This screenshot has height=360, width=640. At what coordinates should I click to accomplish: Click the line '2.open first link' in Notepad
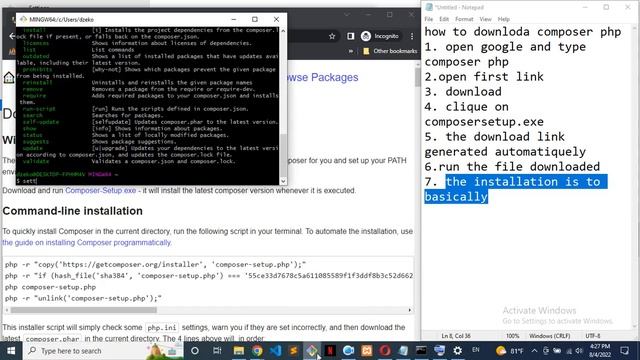(x=484, y=77)
